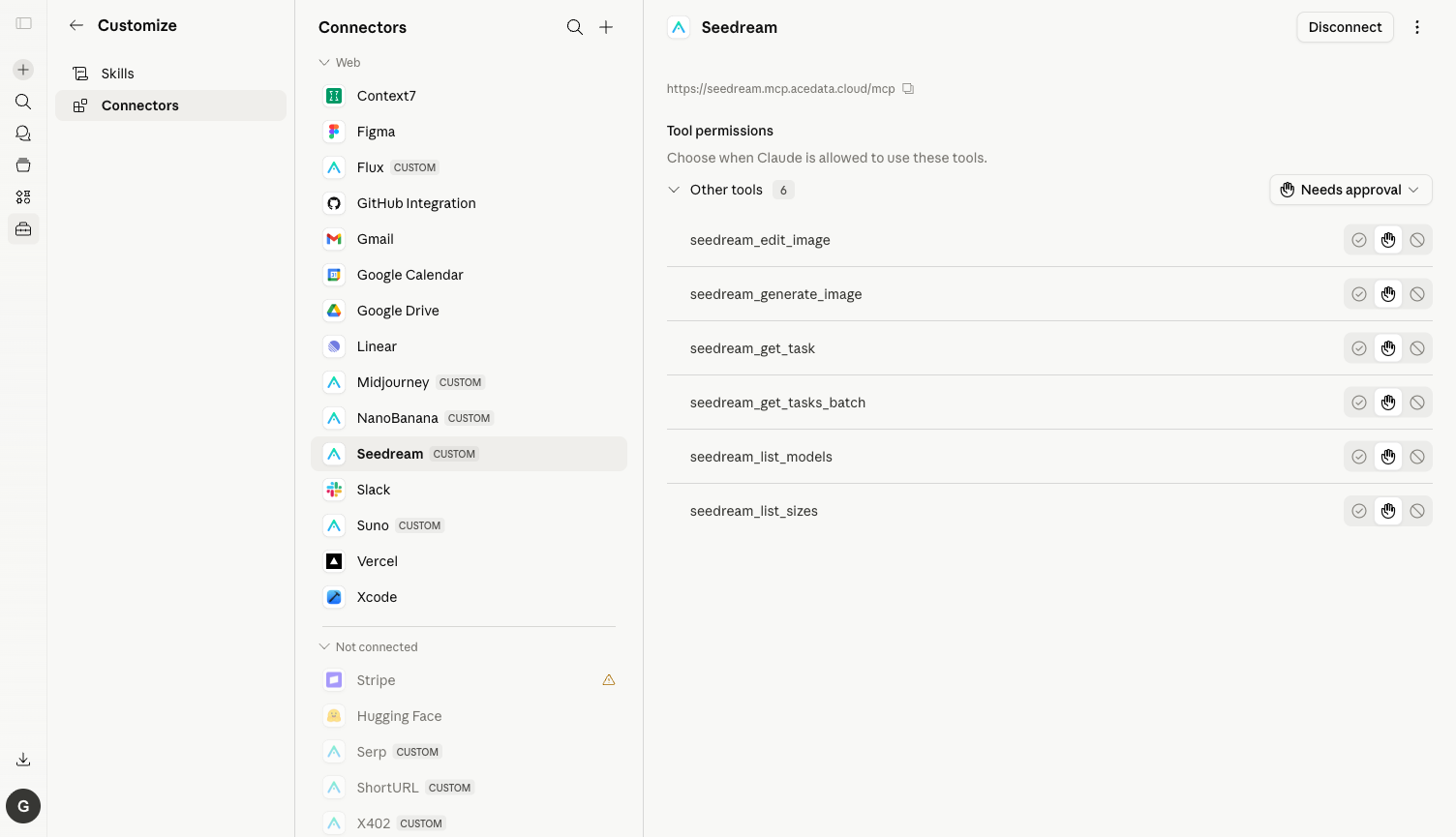Collapse the Web connectors group
This screenshot has width=1456, height=837.
coord(324,63)
